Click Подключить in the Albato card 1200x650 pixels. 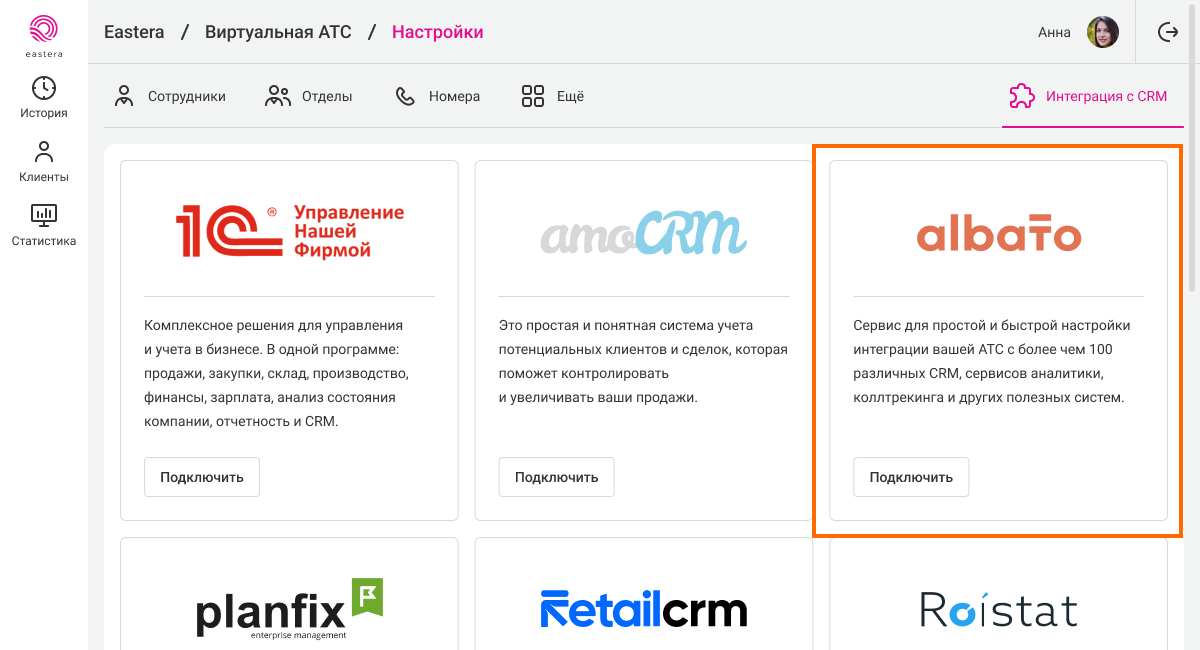pyautogui.click(x=911, y=477)
